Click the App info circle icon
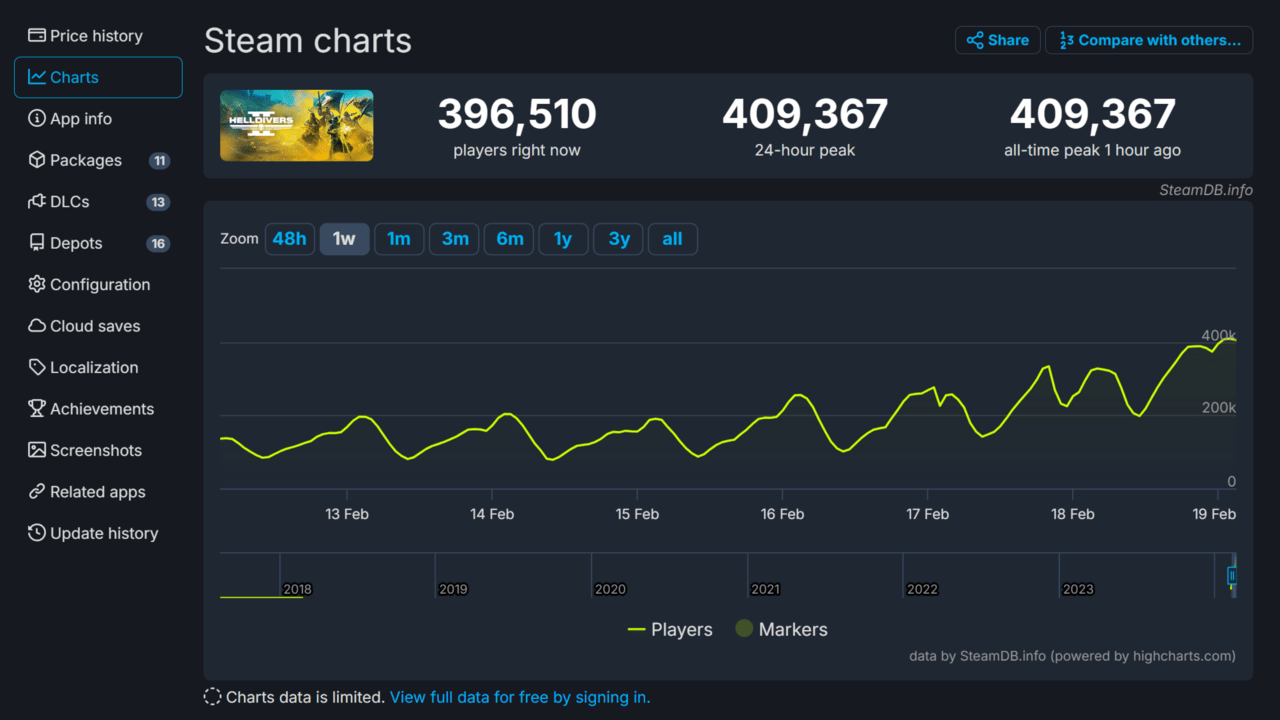Viewport: 1280px width, 720px height. [37, 119]
